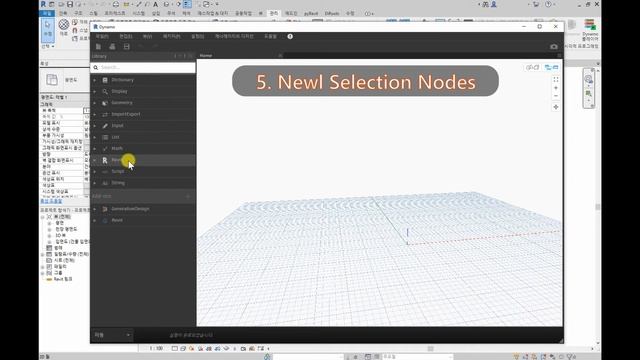Viewport: 640px width, 360px height.
Task: Click the add-ons plus button in Dynamo library
Action: tap(188, 196)
